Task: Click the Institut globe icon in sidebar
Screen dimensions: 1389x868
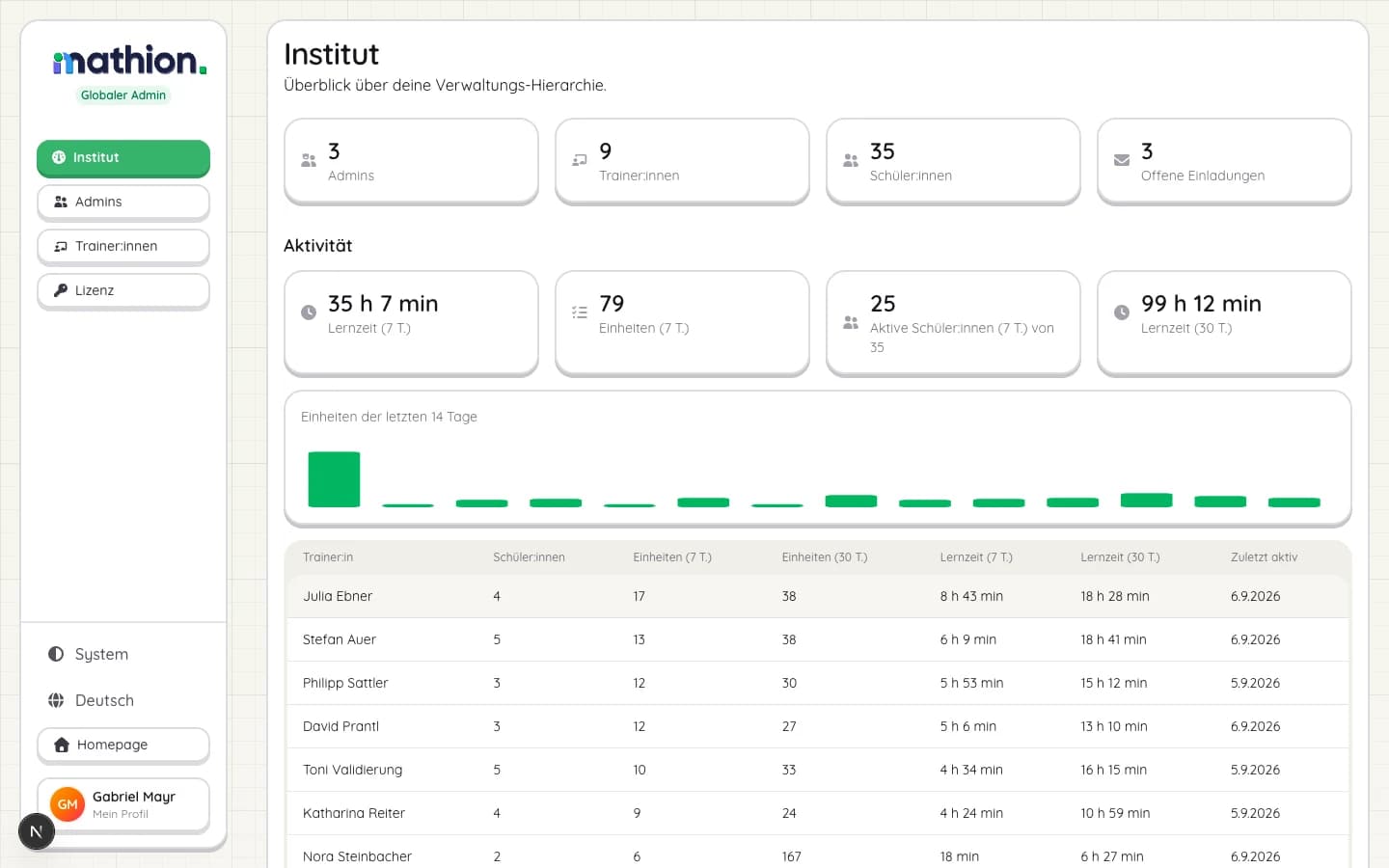Action: coord(59,157)
